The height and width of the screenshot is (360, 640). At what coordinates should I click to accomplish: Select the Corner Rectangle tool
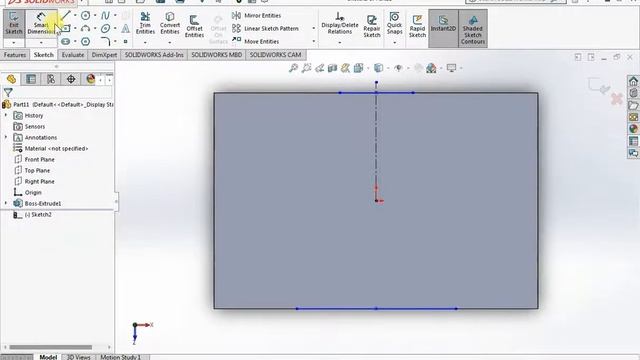pyautogui.click(x=66, y=29)
